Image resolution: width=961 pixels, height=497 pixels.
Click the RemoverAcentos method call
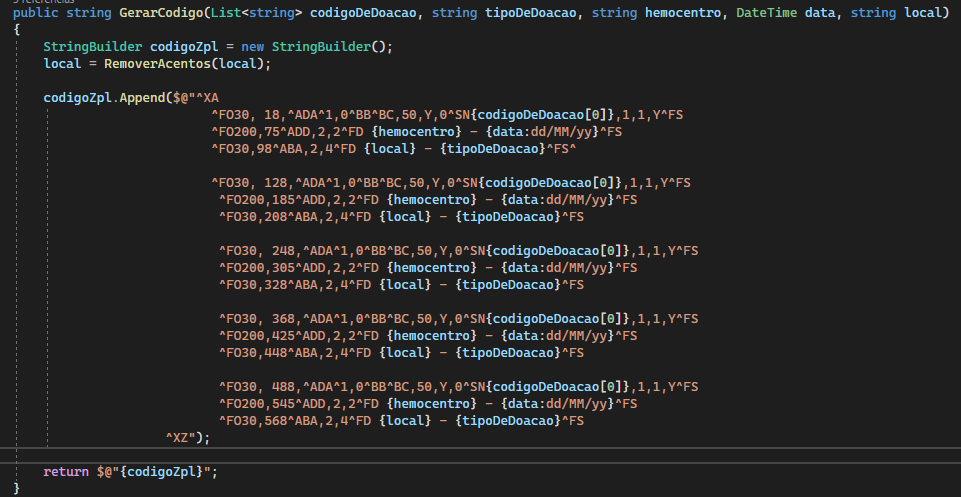157,64
